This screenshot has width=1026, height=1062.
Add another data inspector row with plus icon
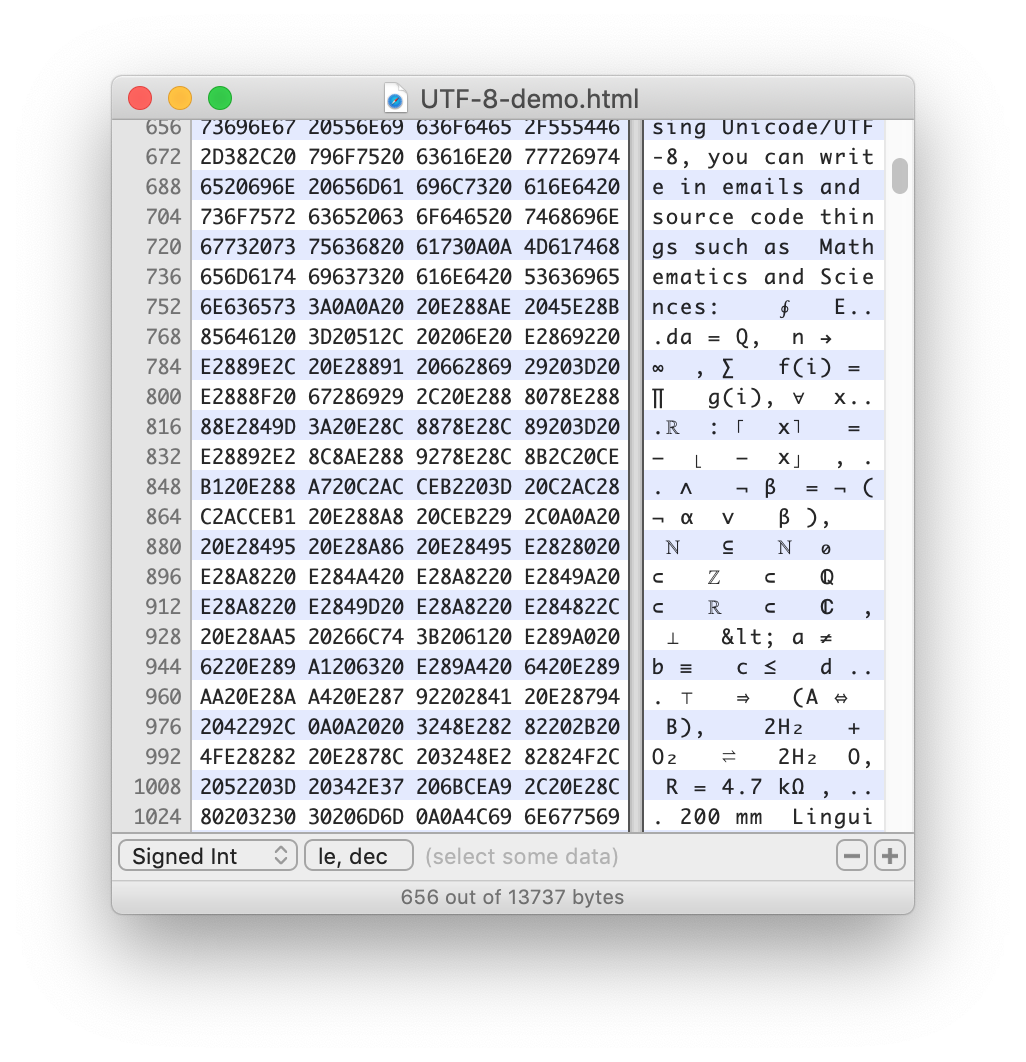pos(888,855)
